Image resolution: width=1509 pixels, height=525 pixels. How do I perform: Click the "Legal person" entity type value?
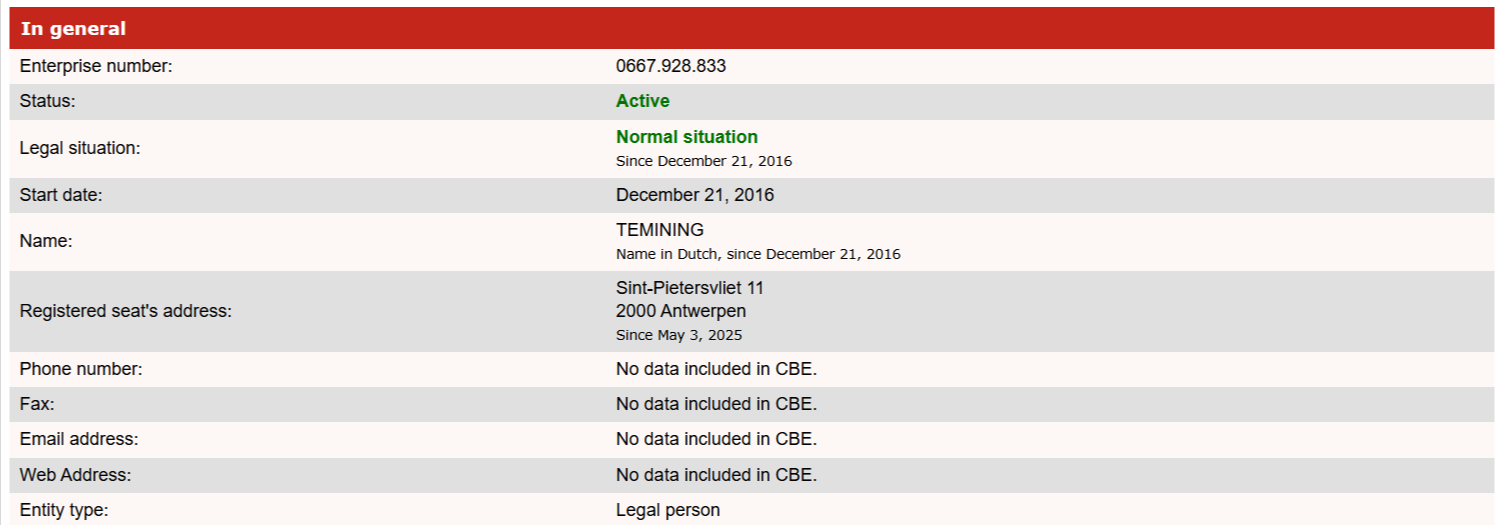point(668,510)
